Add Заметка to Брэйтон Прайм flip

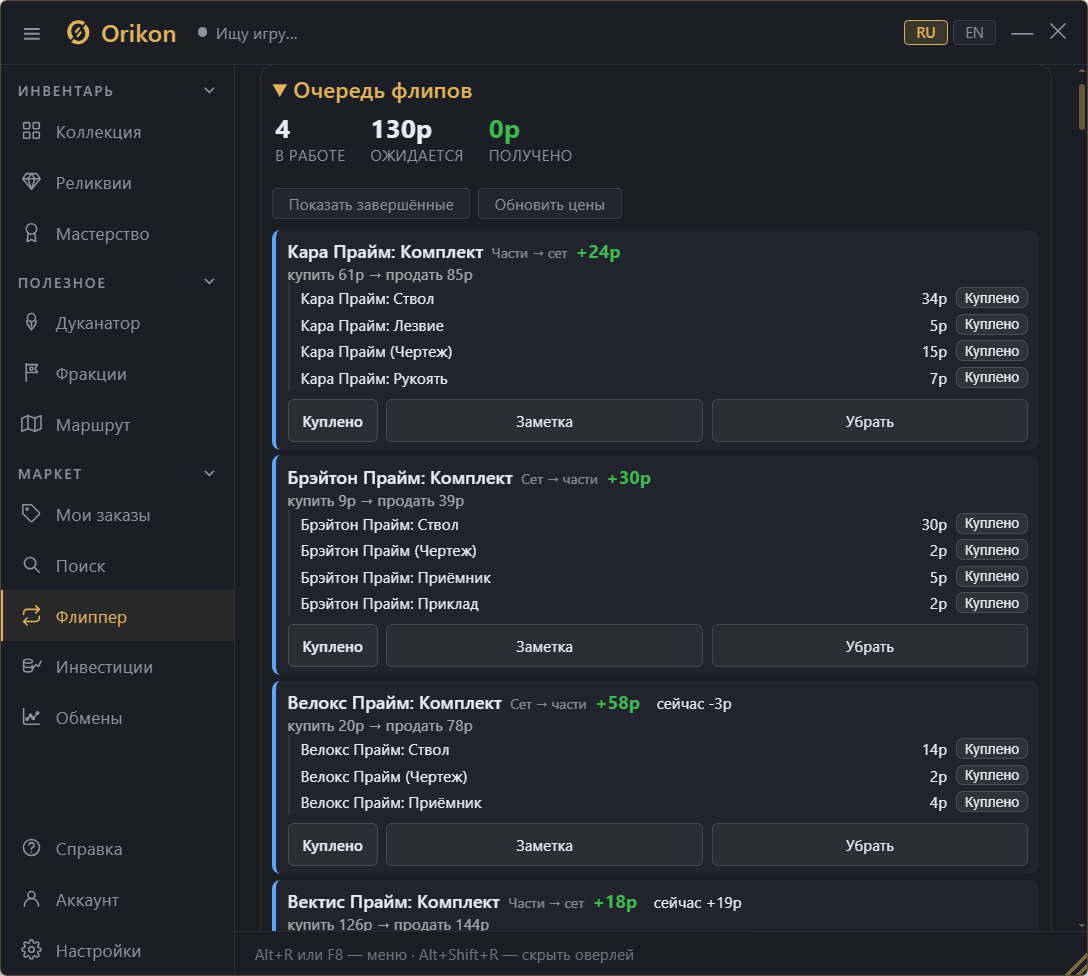click(544, 646)
